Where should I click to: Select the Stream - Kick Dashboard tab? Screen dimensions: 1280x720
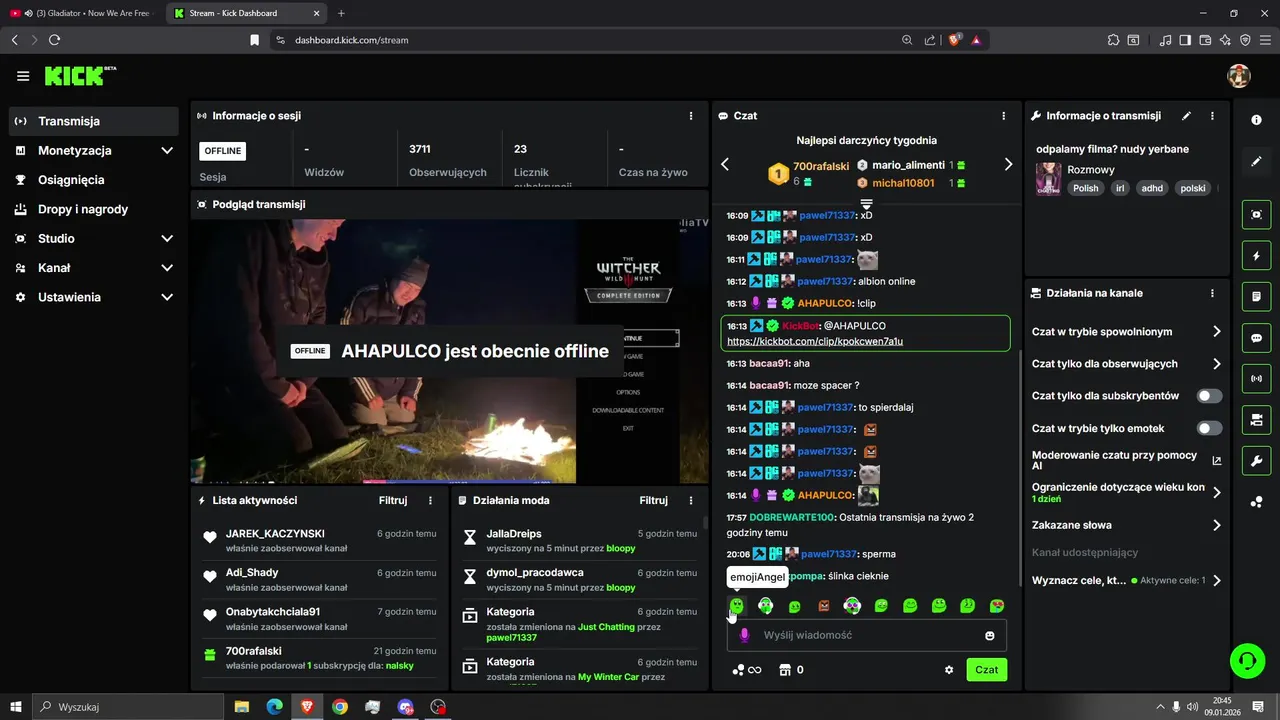click(x=246, y=13)
